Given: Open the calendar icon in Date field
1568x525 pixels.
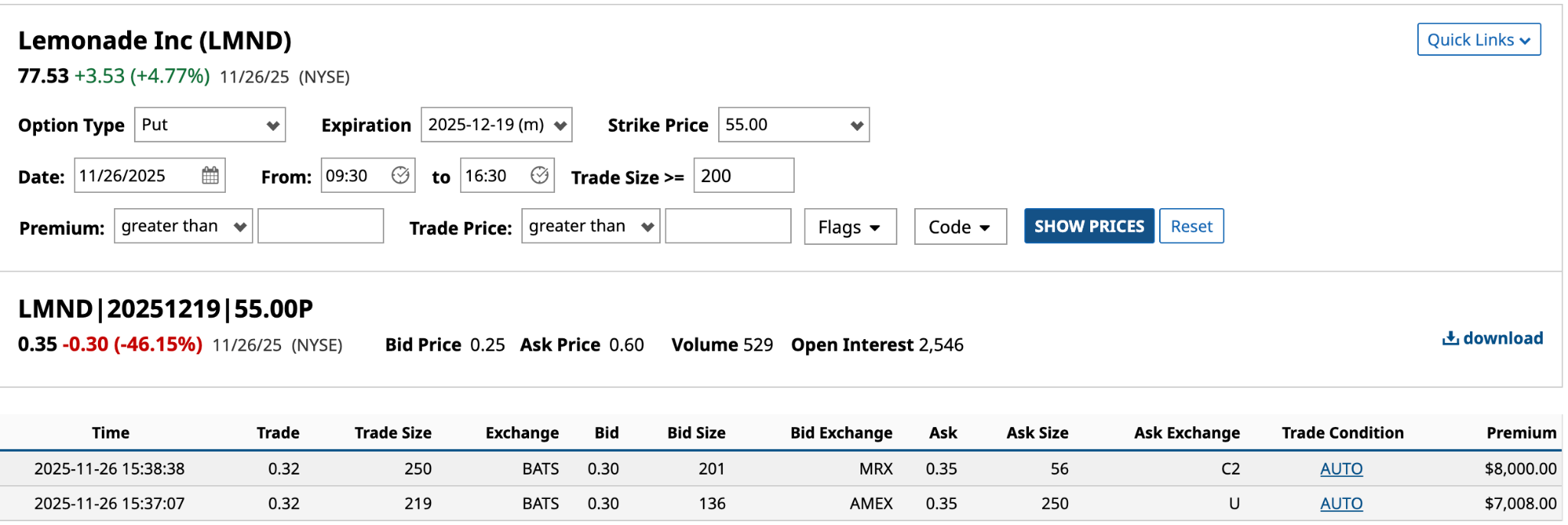Looking at the screenshot, I should pyautogui.click(x=211, y=176).
